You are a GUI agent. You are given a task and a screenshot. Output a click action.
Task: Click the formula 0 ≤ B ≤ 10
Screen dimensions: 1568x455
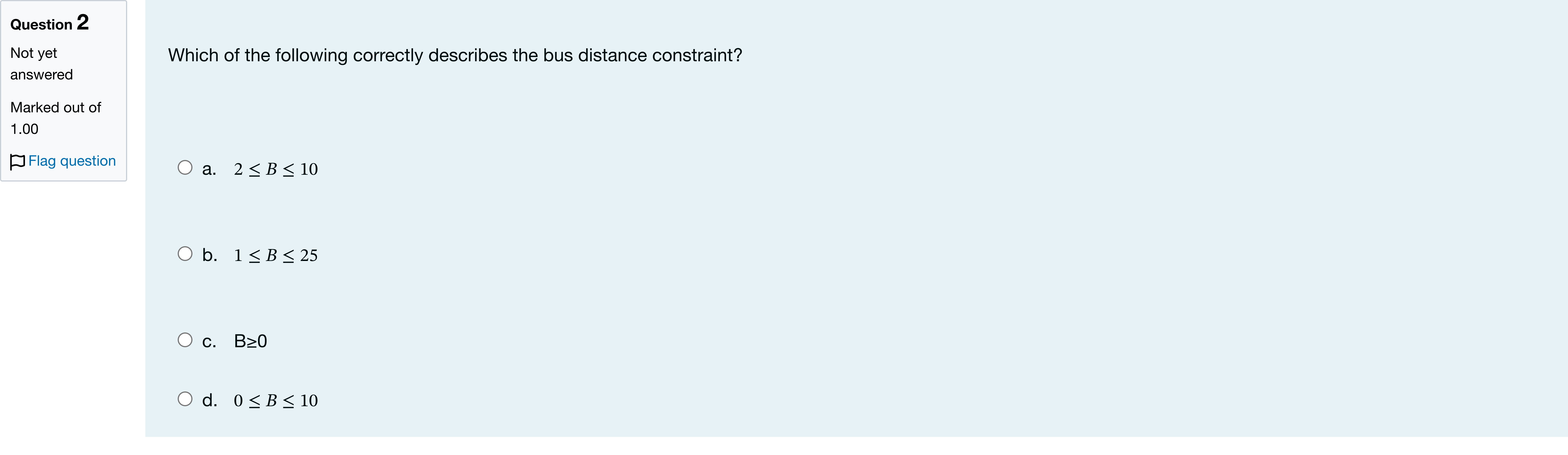click(x=276, y=401)
